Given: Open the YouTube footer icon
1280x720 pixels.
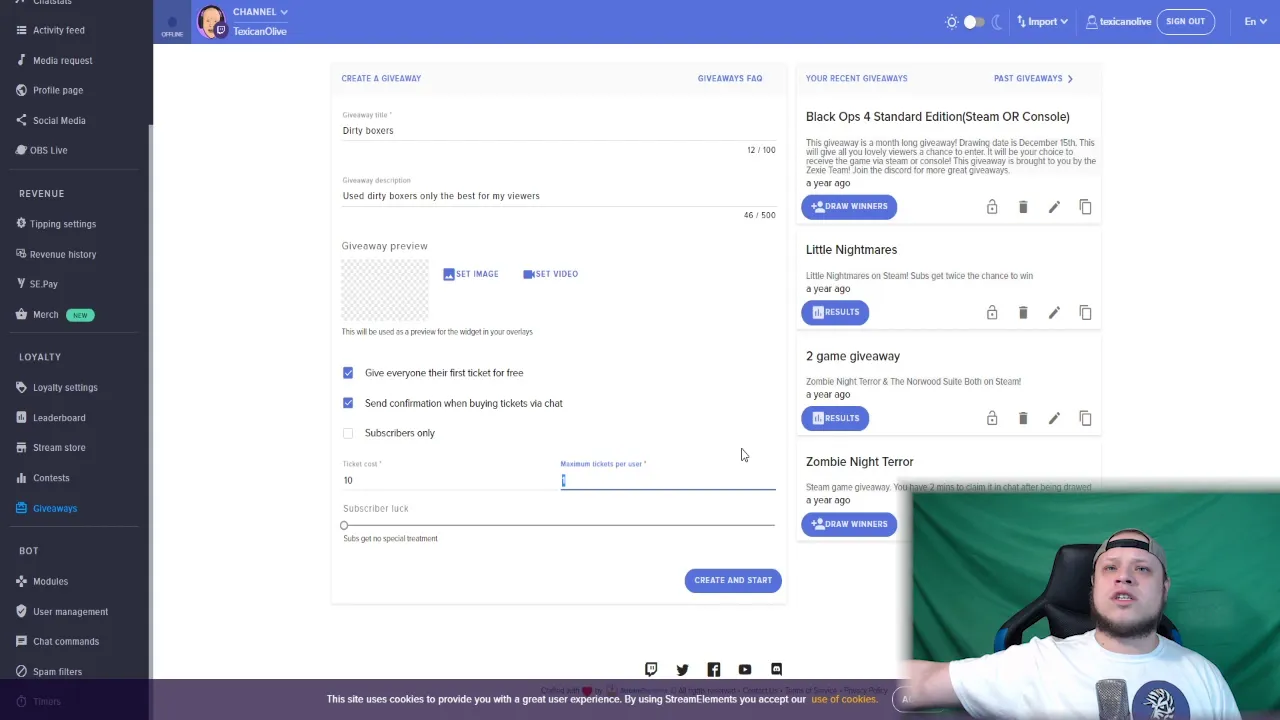Looking at the screenshot, I should 745,670.
